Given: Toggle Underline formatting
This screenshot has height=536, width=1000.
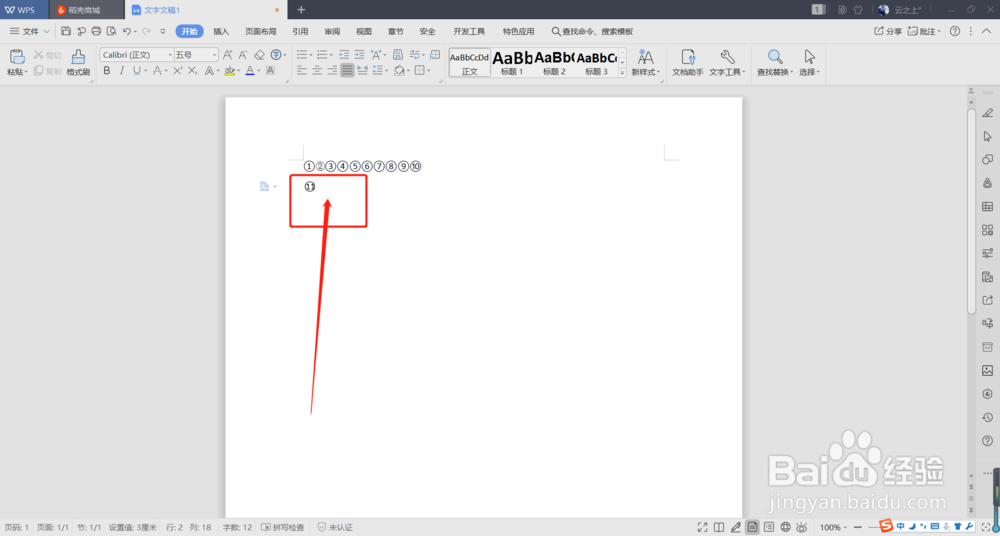Looking at the screenshot, I should coord(136,70).
